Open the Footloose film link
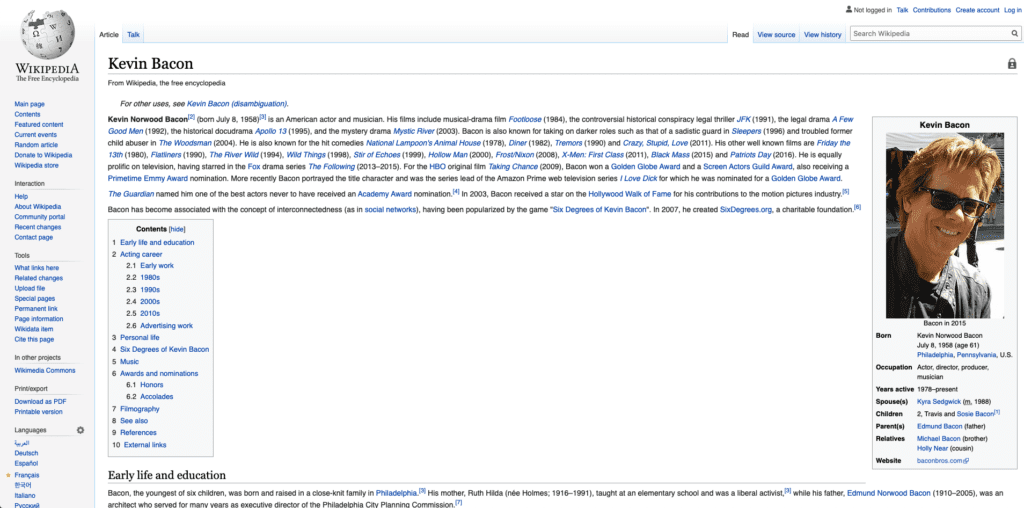The width and height of the screenshot is (1024, 508). coord(525,119)
